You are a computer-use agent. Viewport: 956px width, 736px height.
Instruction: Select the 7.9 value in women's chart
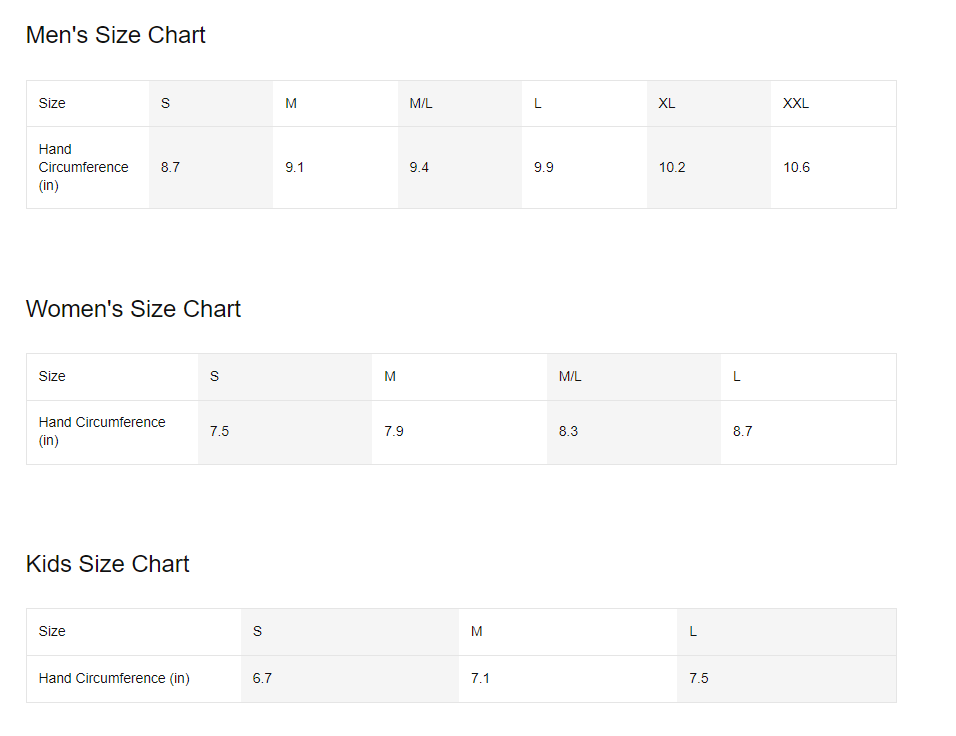point(394,432)
